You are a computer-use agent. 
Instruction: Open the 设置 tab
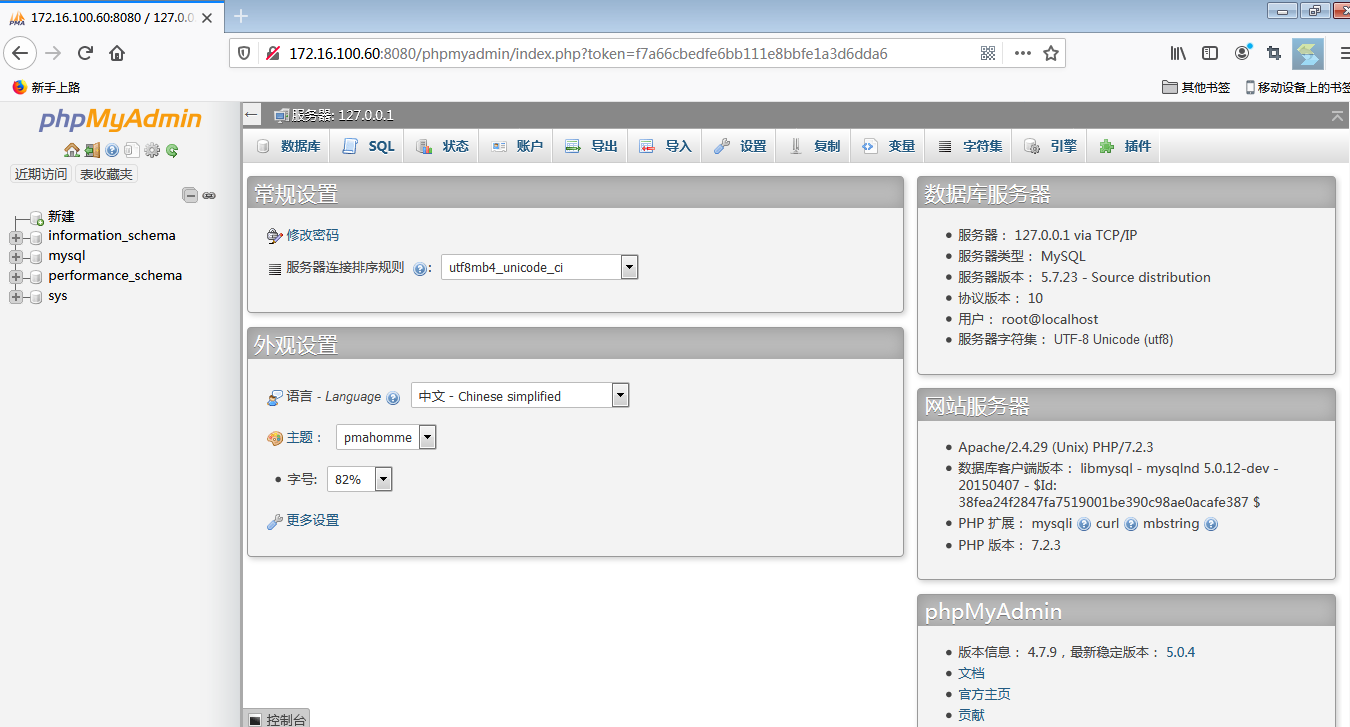[740, 146]
